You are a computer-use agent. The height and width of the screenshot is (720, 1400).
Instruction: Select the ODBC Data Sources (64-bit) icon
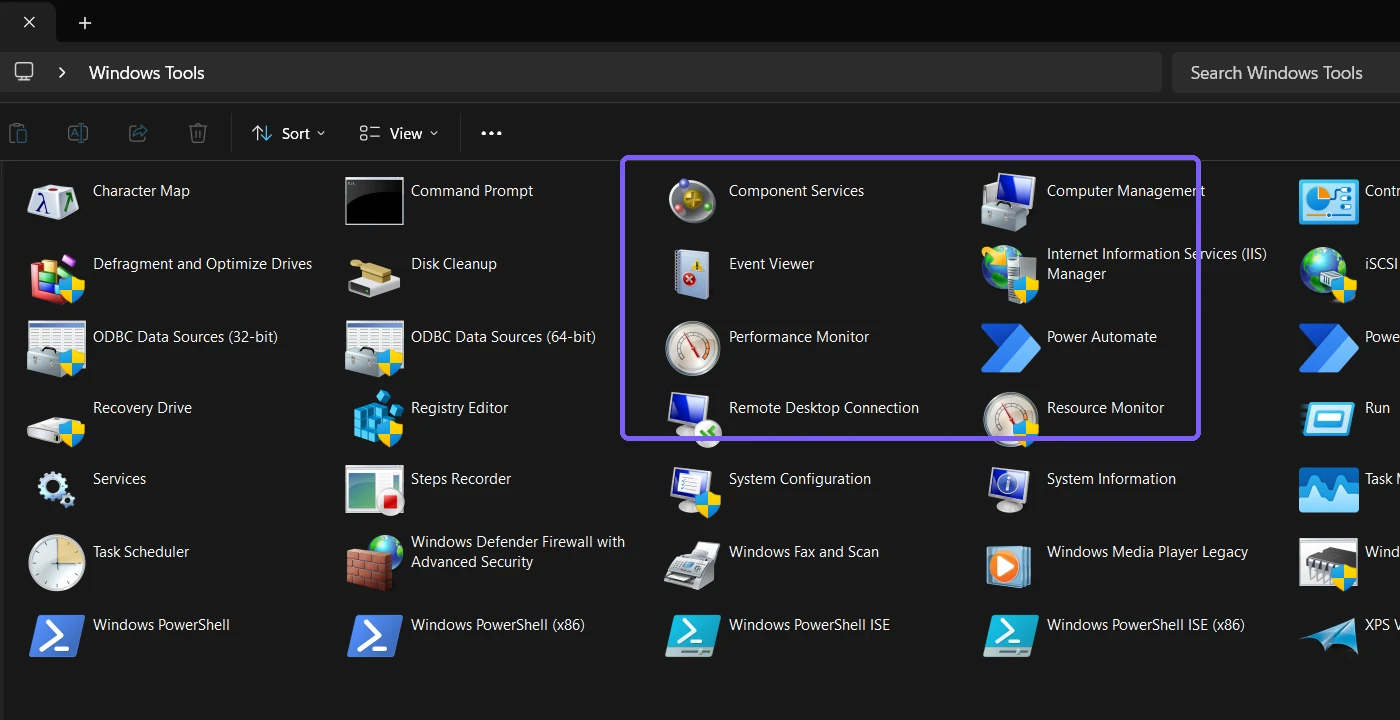pos(374,348)
